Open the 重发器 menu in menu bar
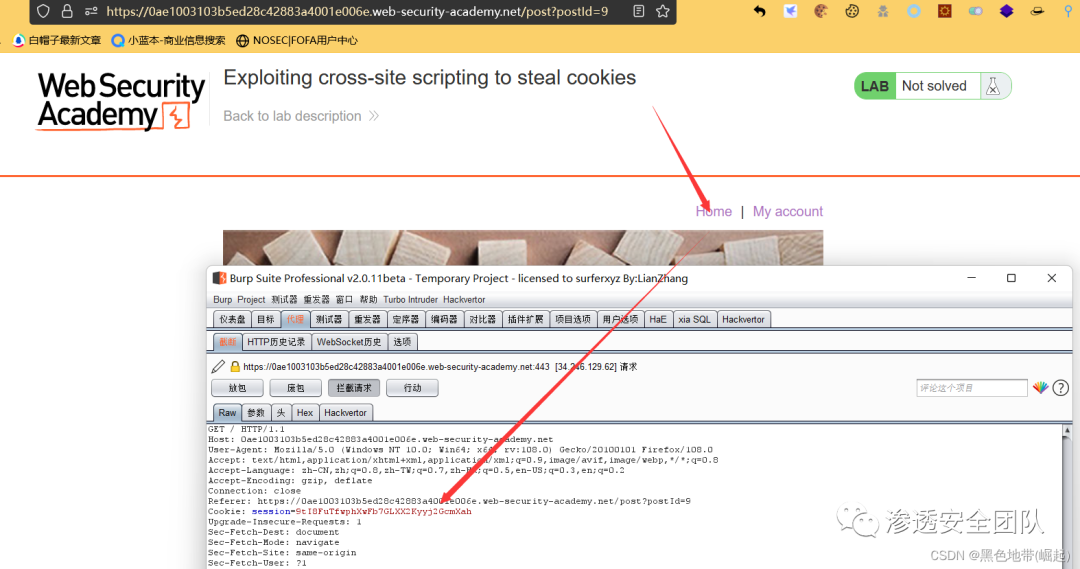This screenshot has width=1080, height=569. click(x=317, y=300)
